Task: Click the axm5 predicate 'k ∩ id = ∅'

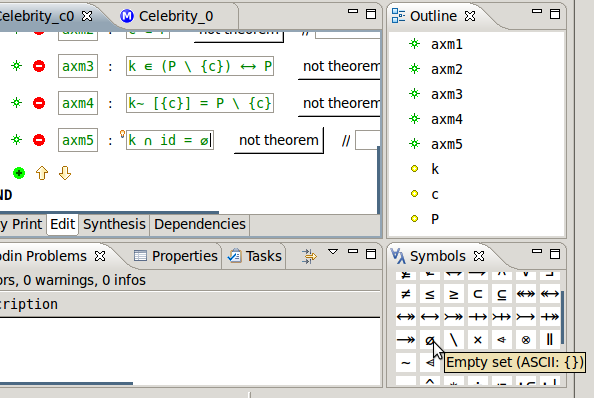Action: (170, 140)
